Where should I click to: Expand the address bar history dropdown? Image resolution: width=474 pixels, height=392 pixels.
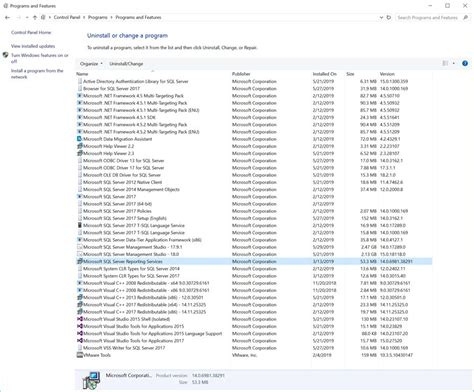(381, 17)
